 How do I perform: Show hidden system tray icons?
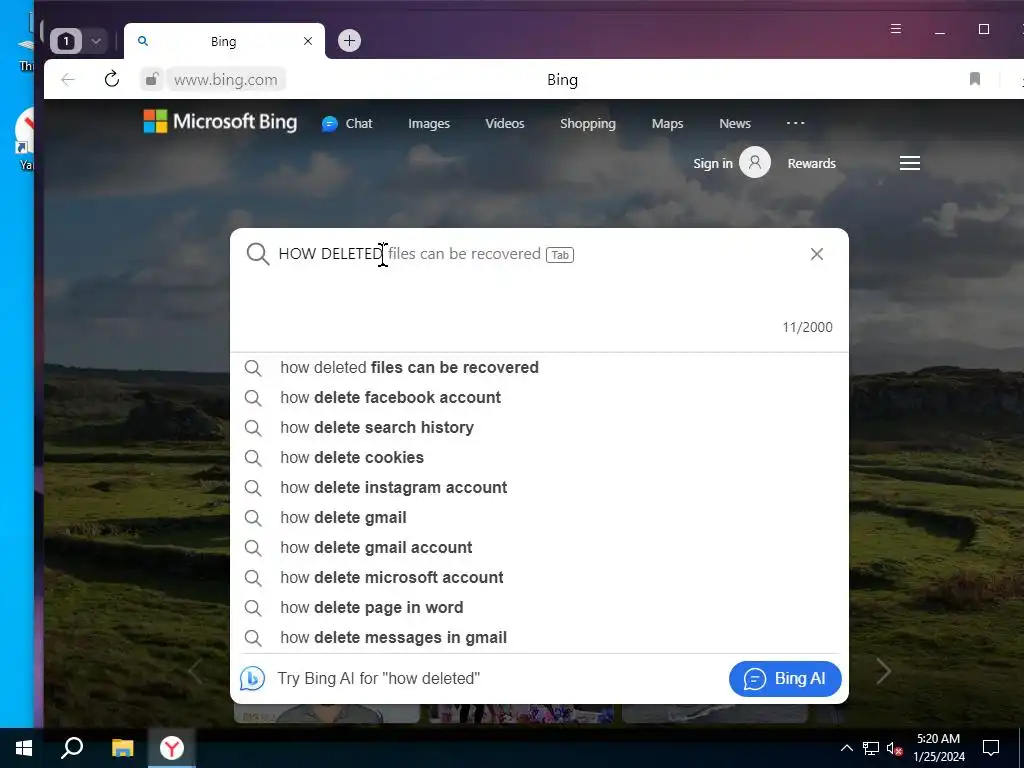point(846,748)
